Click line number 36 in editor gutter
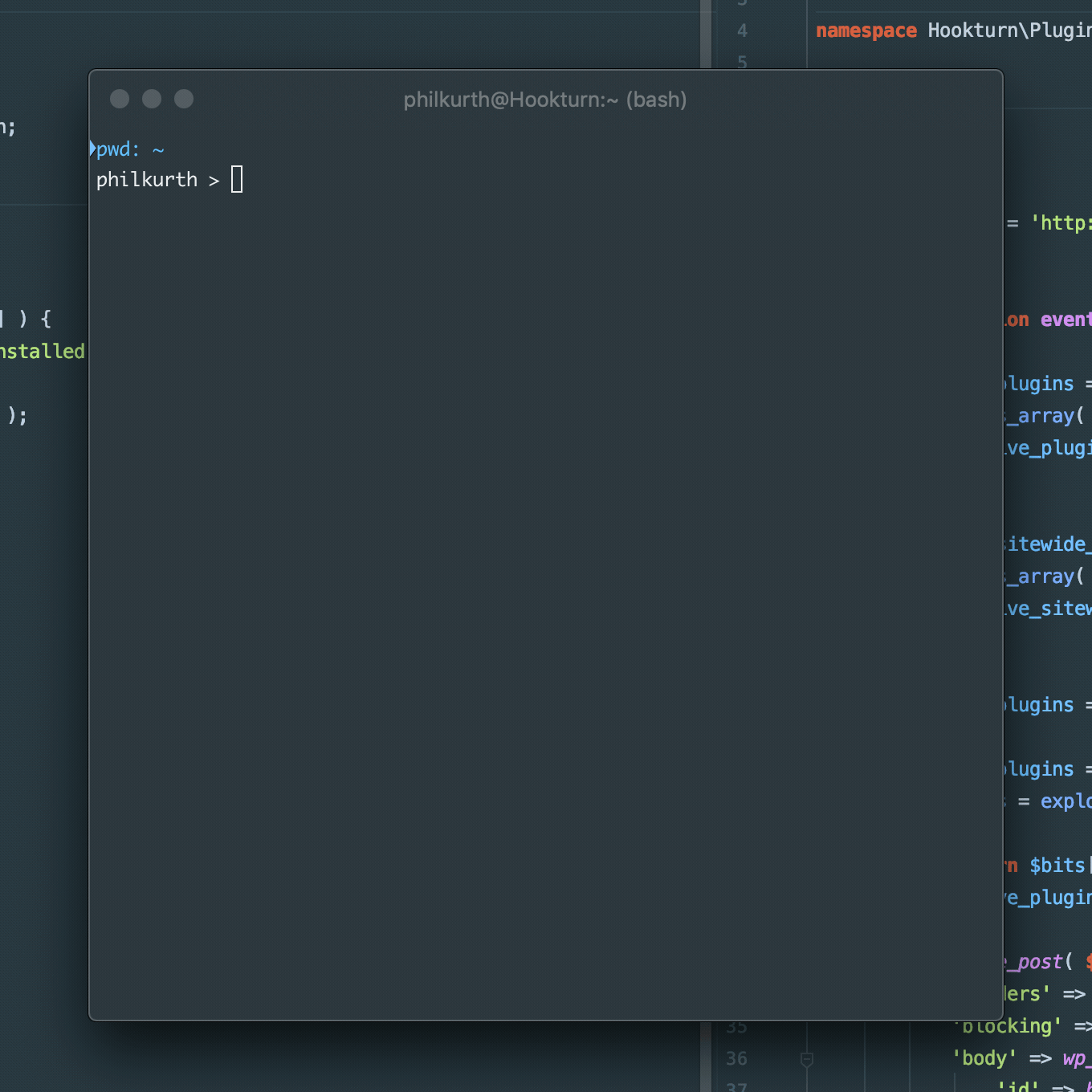The height and width of the screenshot is (1092, 1092). [x=736, y=1059]
